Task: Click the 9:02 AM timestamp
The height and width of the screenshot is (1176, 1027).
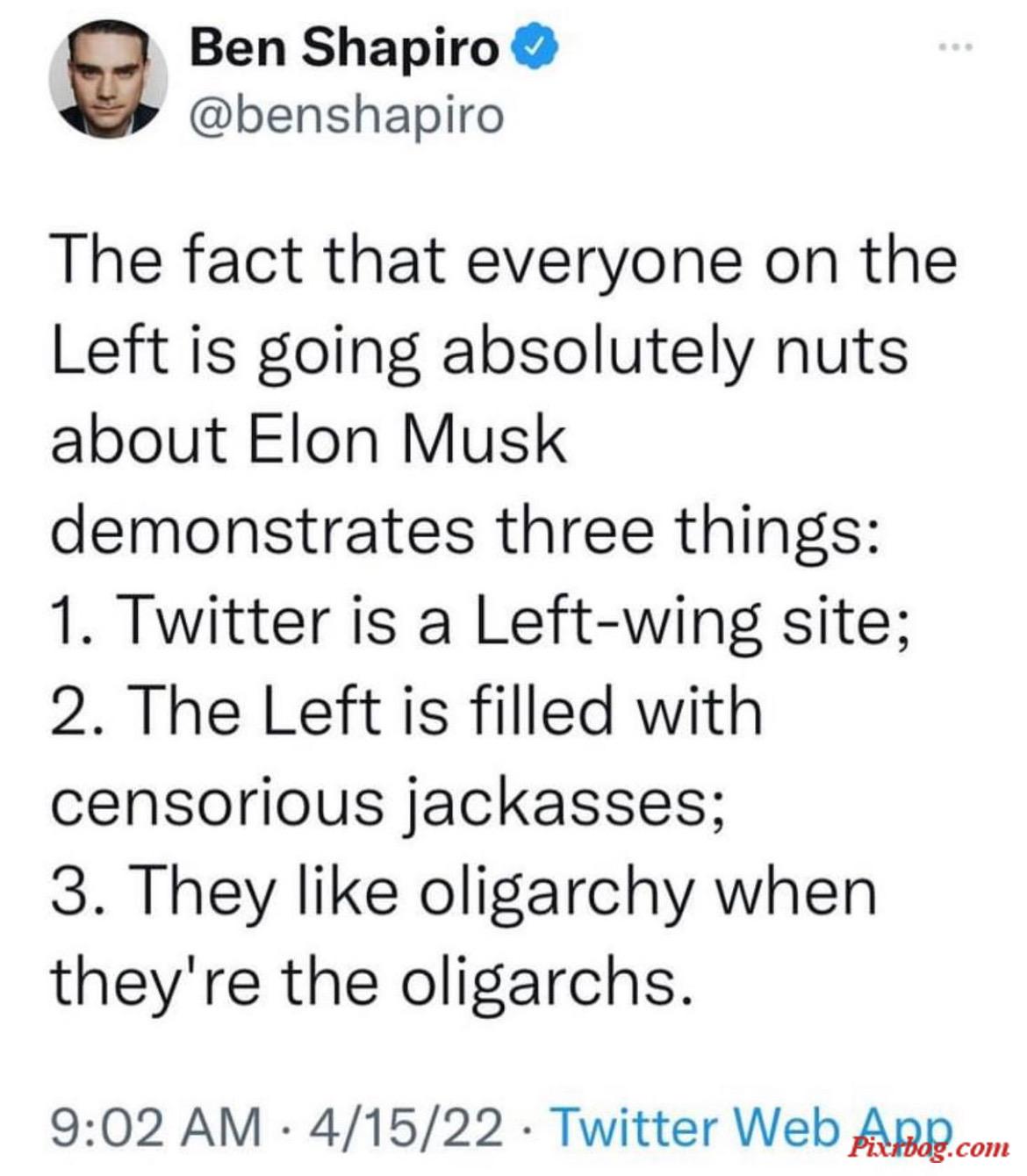Action: click(156, 1125)
